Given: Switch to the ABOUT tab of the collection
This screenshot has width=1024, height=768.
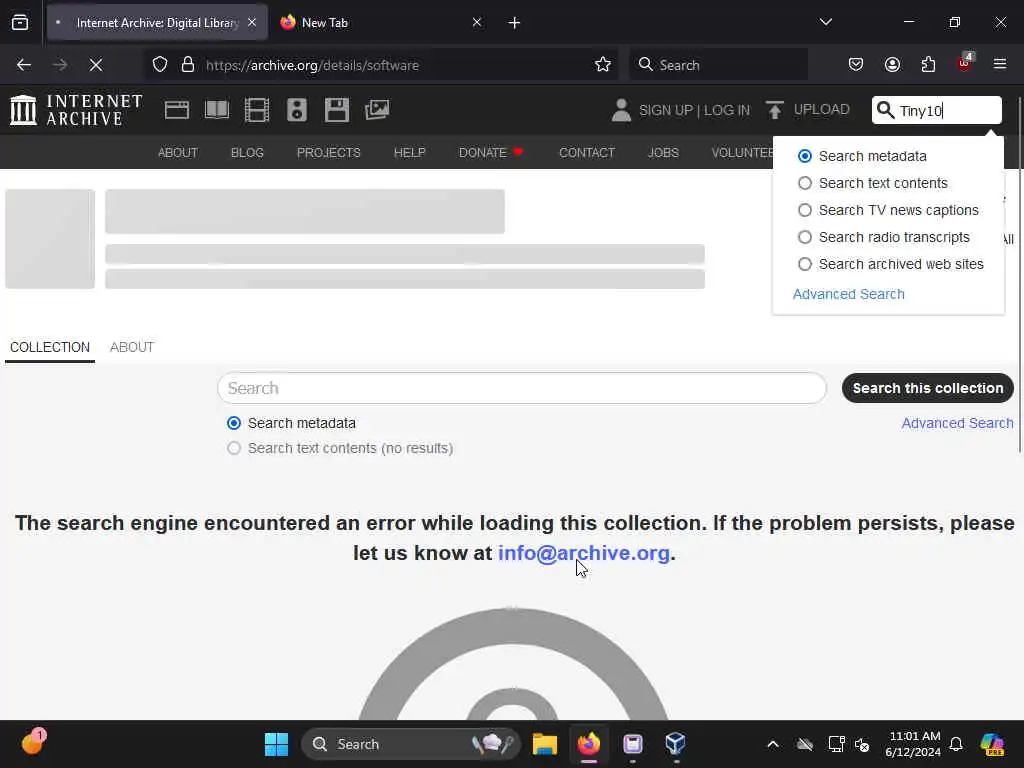Looking at the screenshot, I should (132, 347).
